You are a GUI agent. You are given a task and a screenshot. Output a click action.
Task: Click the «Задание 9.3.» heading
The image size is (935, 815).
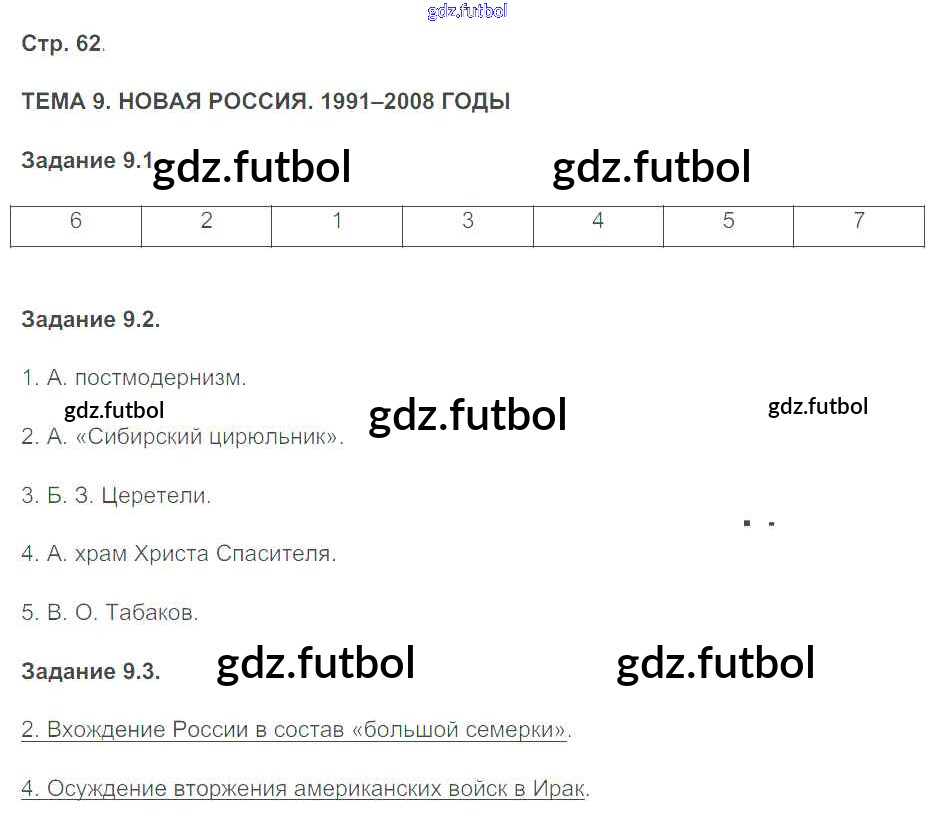(90, 672)
